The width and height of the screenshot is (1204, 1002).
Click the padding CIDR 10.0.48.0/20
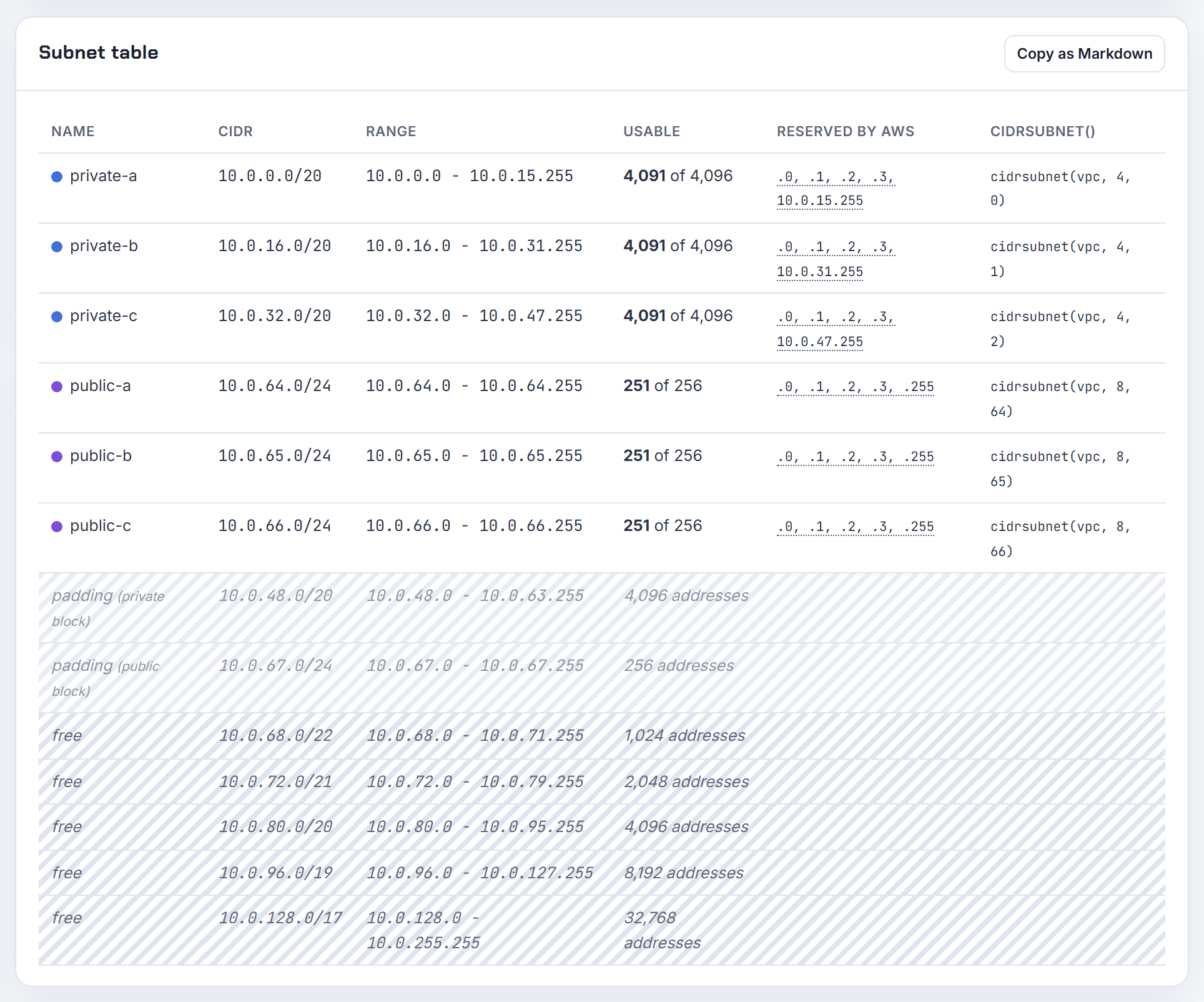(275, 596)
